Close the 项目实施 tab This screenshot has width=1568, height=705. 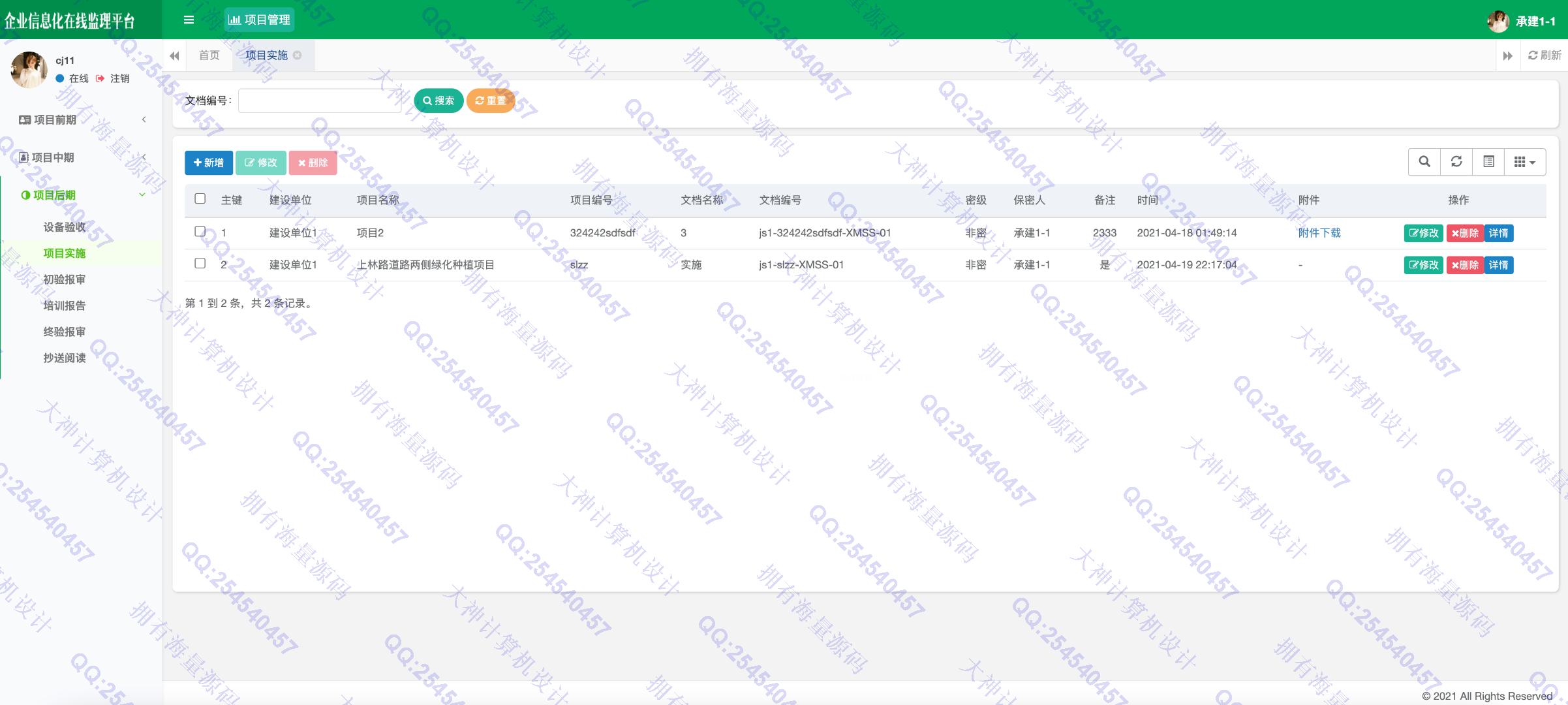(x=298, y=55)
